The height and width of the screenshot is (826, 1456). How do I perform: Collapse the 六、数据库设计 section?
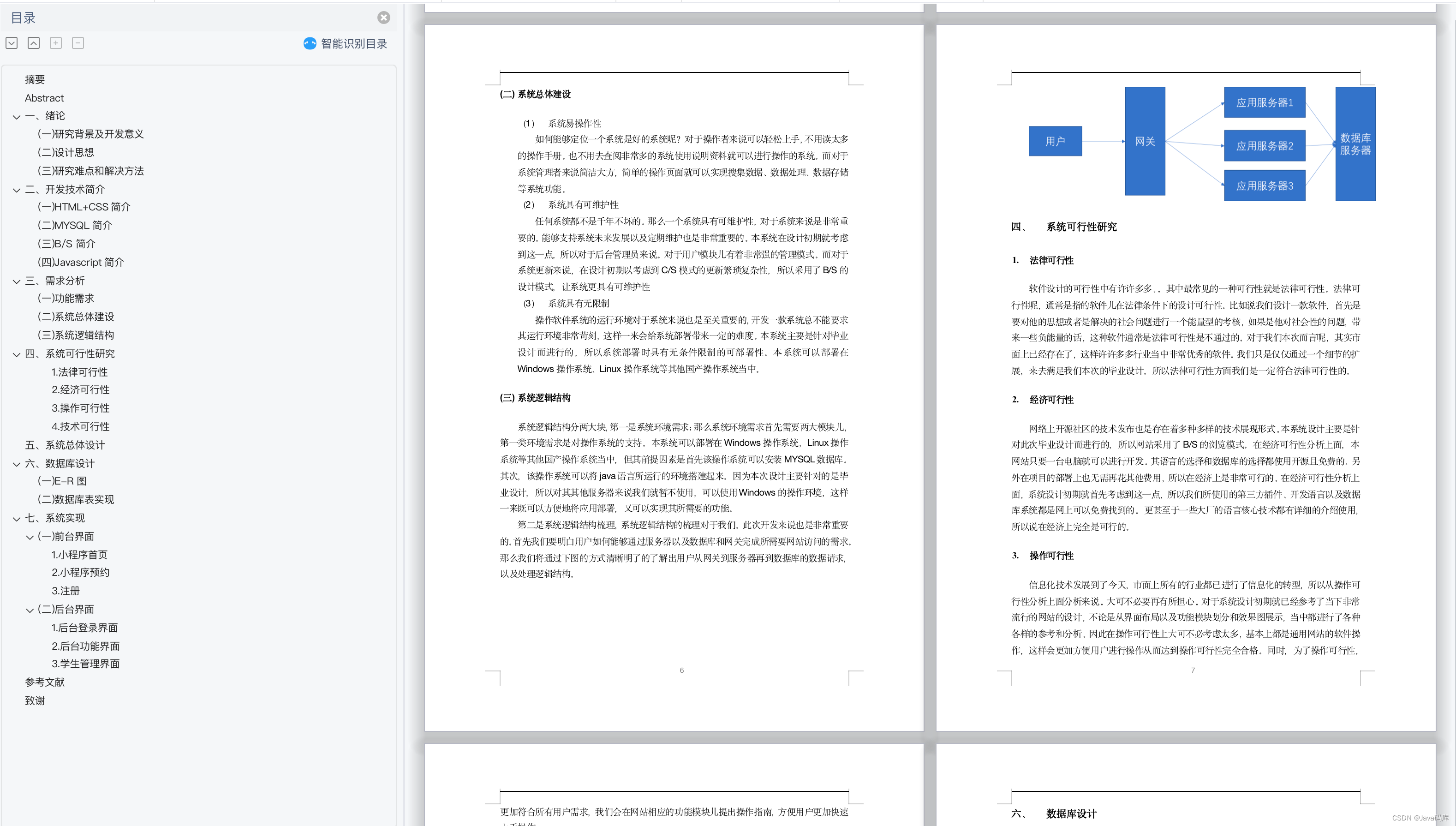pos(17,464)
